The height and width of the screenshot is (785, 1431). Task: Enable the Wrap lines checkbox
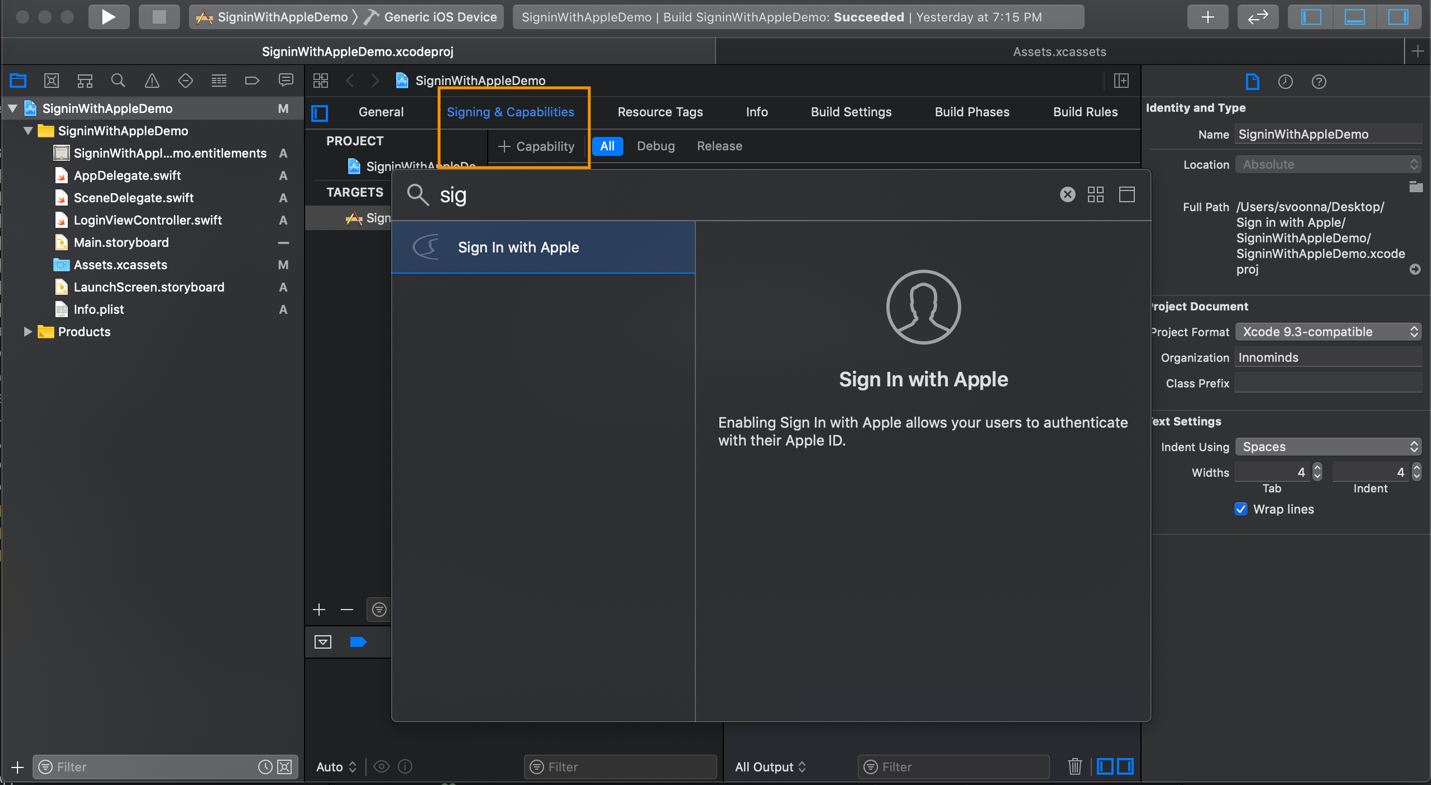coord(1240,509)
